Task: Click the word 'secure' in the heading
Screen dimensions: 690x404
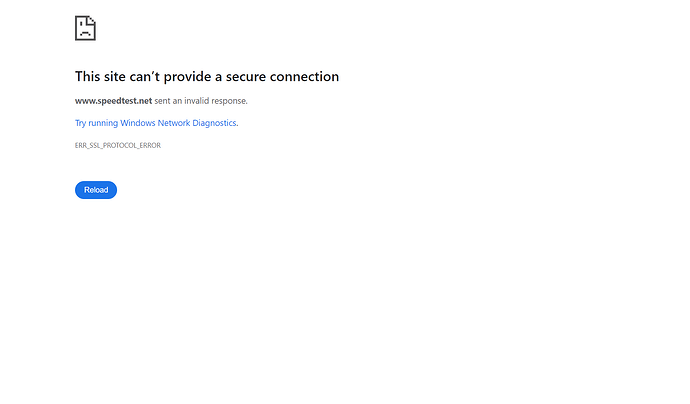Action: (x=246, y=77)
